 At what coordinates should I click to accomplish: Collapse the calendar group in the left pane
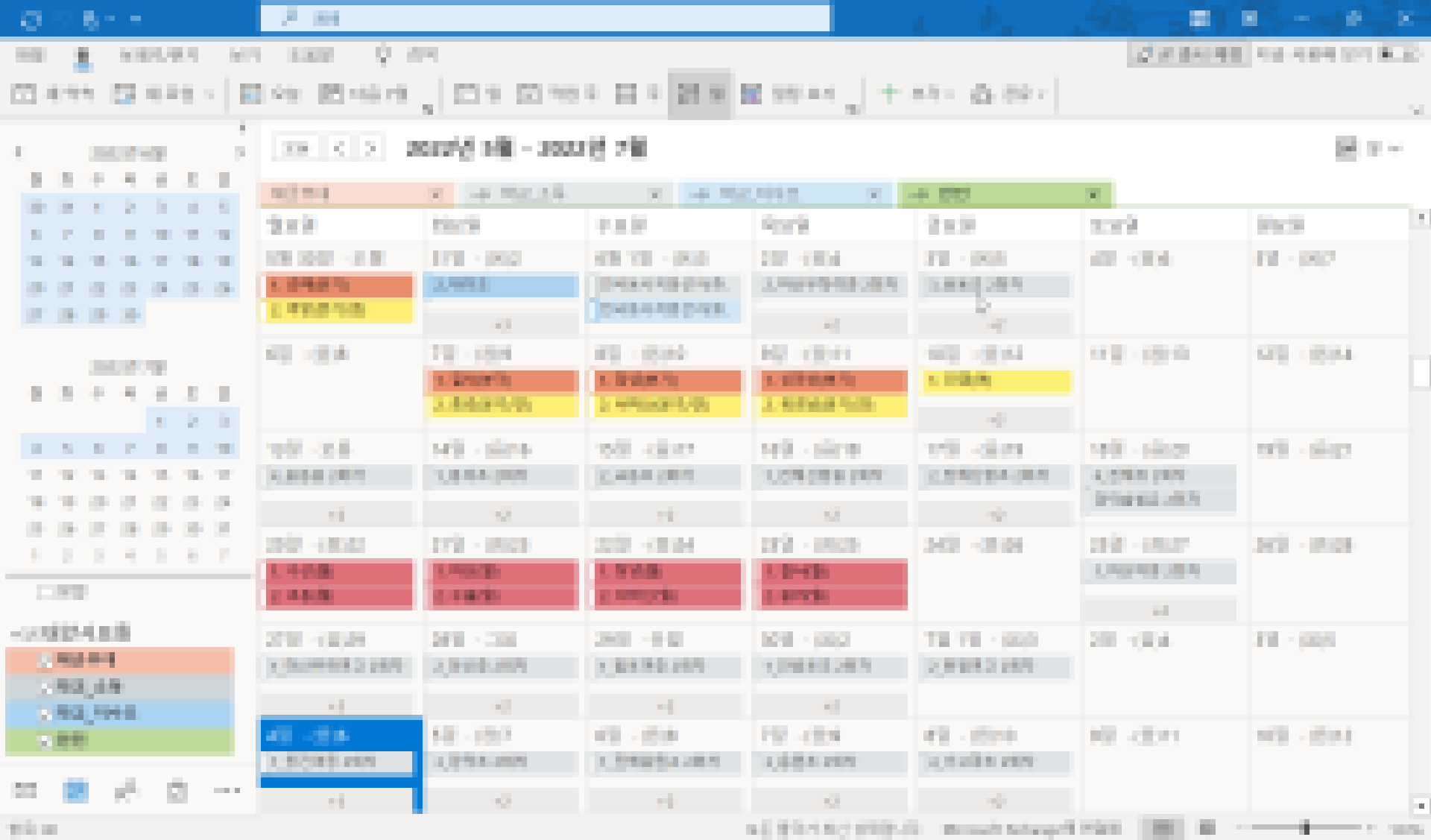(x=16, y=634)
